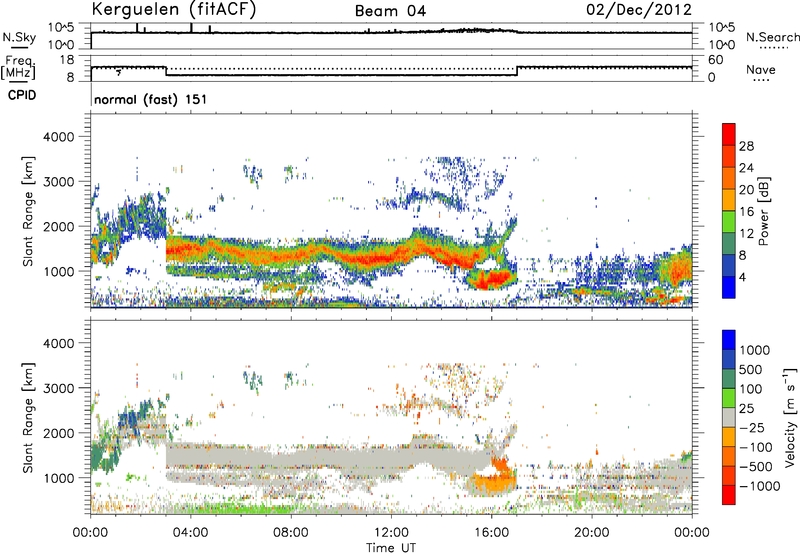Click the '-25' tick on Velocity colorbar
Image resolution: width=800 pixels, height=554 pixels.
752,427
